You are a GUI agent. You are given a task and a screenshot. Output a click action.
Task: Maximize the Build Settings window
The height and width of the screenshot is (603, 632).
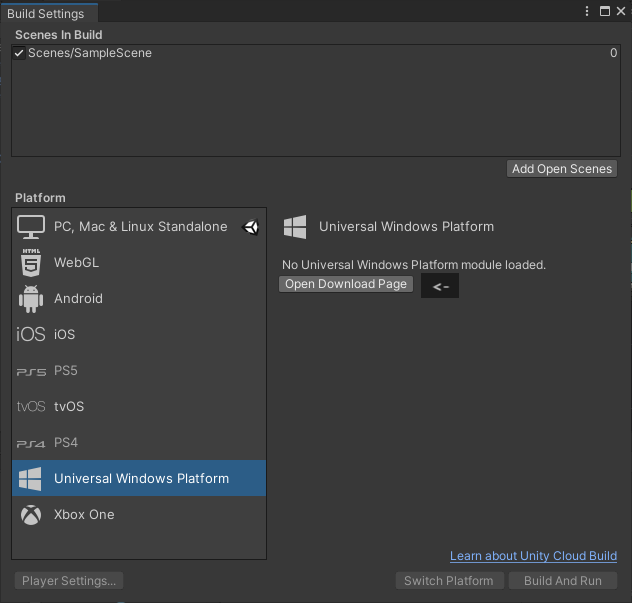click(605, 11)
